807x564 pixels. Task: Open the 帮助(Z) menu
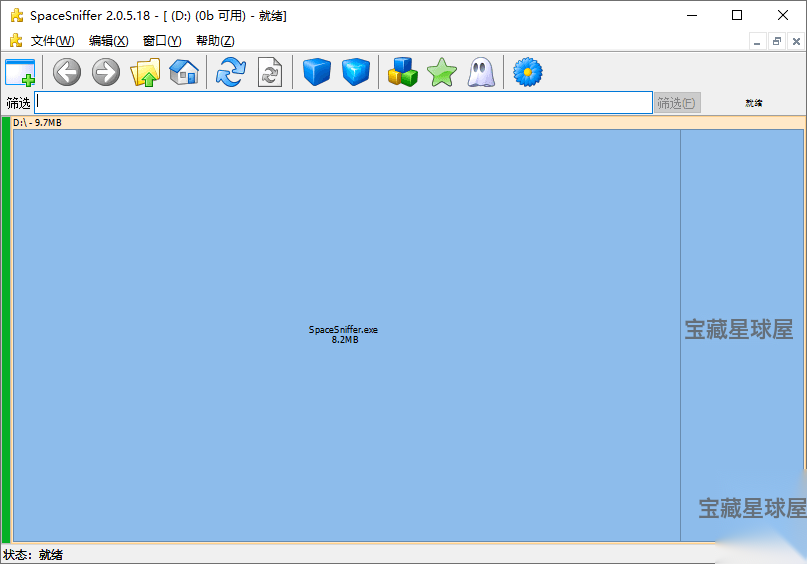(x=215, y=41)
